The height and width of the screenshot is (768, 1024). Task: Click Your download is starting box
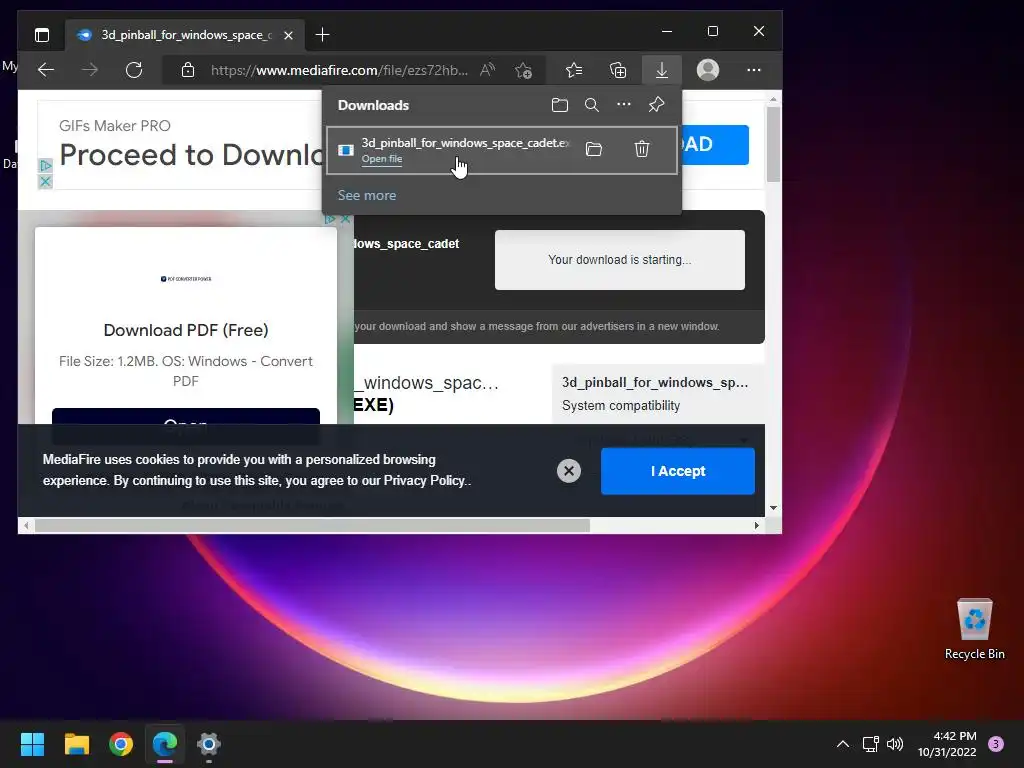point(620,260)
